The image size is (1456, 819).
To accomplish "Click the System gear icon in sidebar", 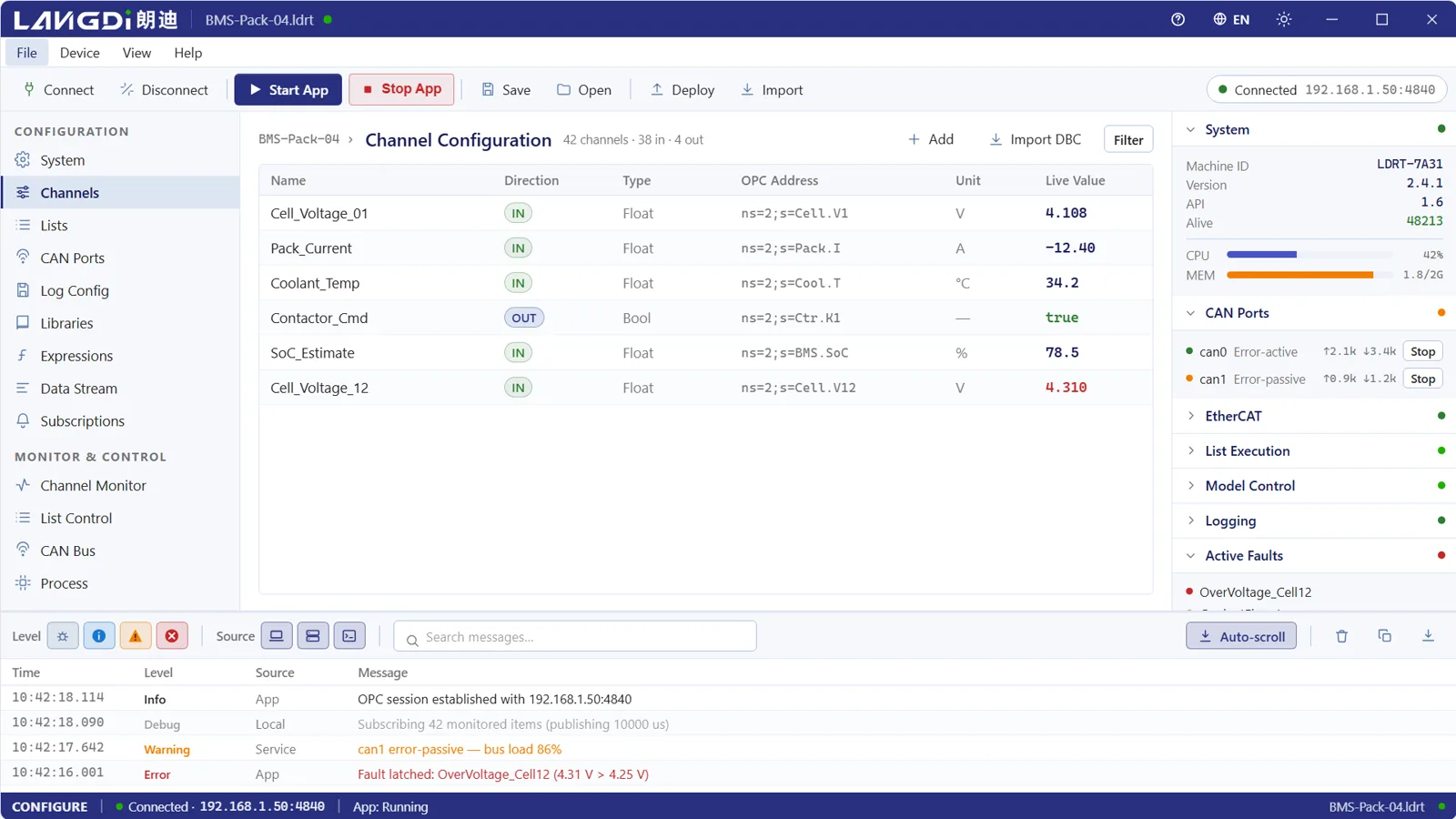I will pos(23,160).
